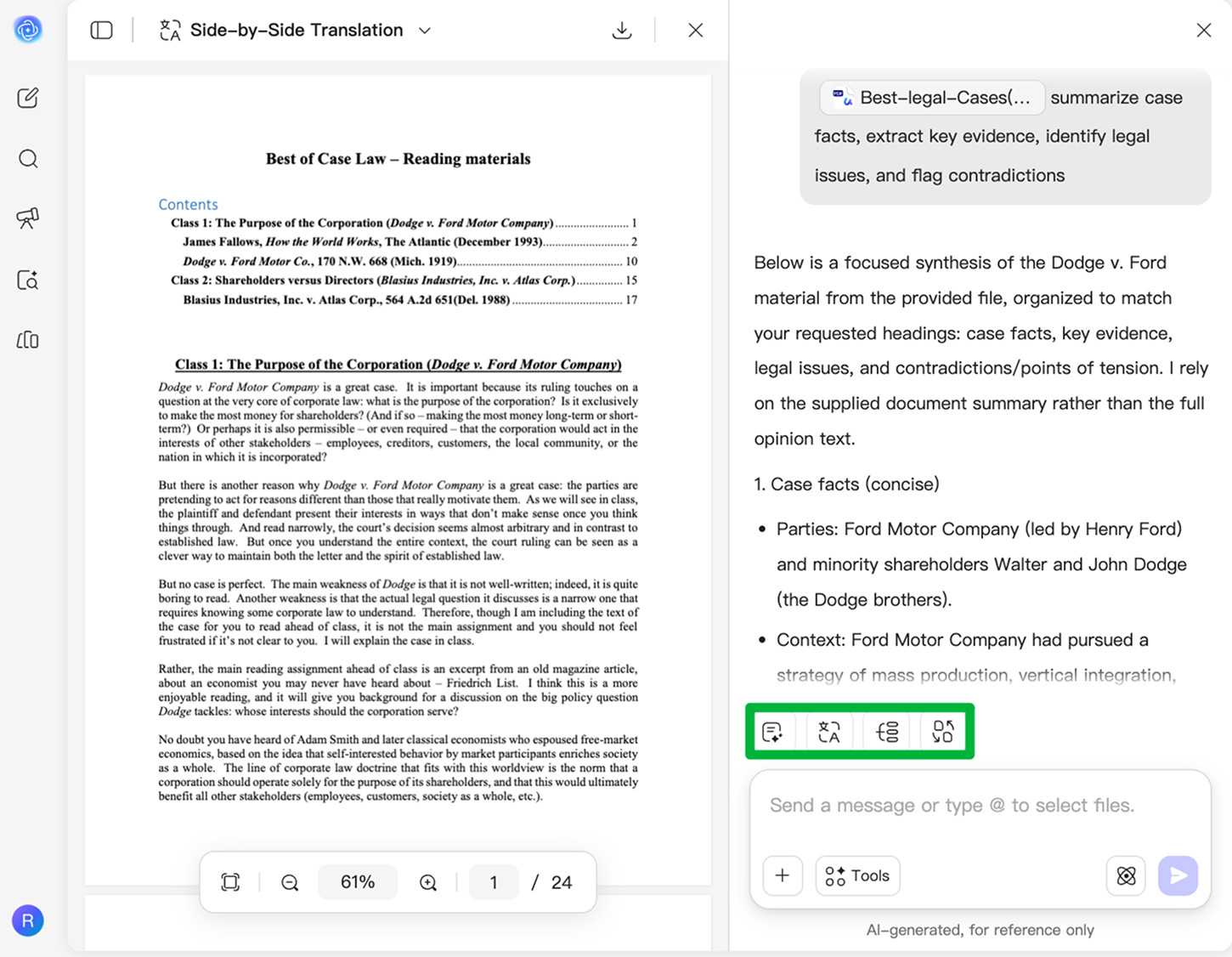Click the total pages value 24
The image size is (1232, 957).
point(562,882)
